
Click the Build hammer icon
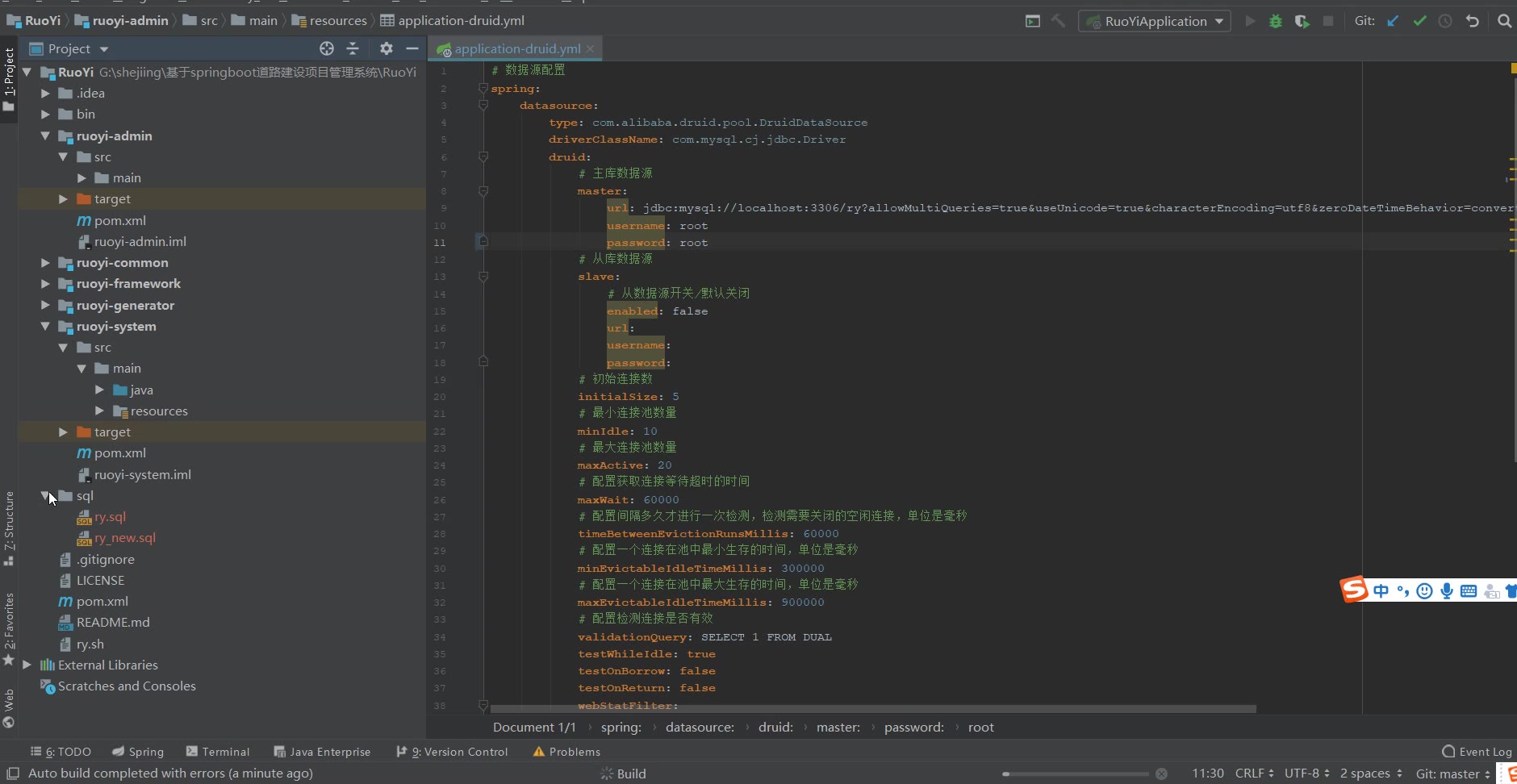[x=1059, y=21]
